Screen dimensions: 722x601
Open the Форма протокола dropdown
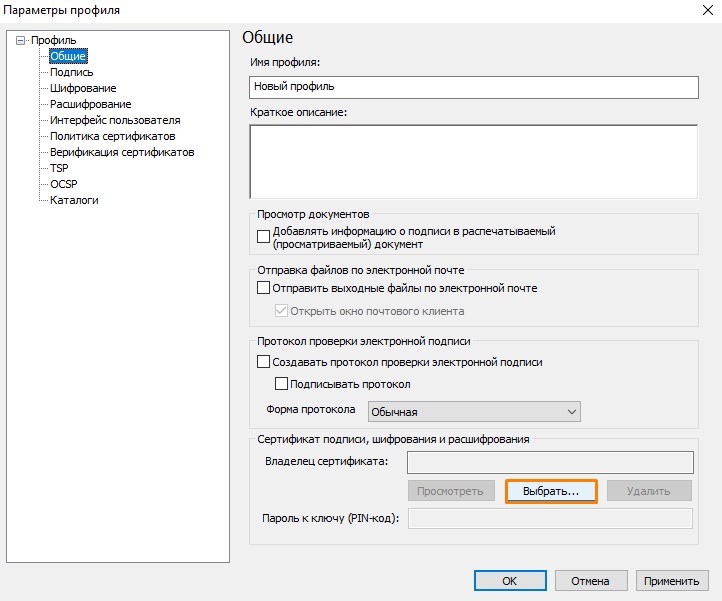pos(474,412)
